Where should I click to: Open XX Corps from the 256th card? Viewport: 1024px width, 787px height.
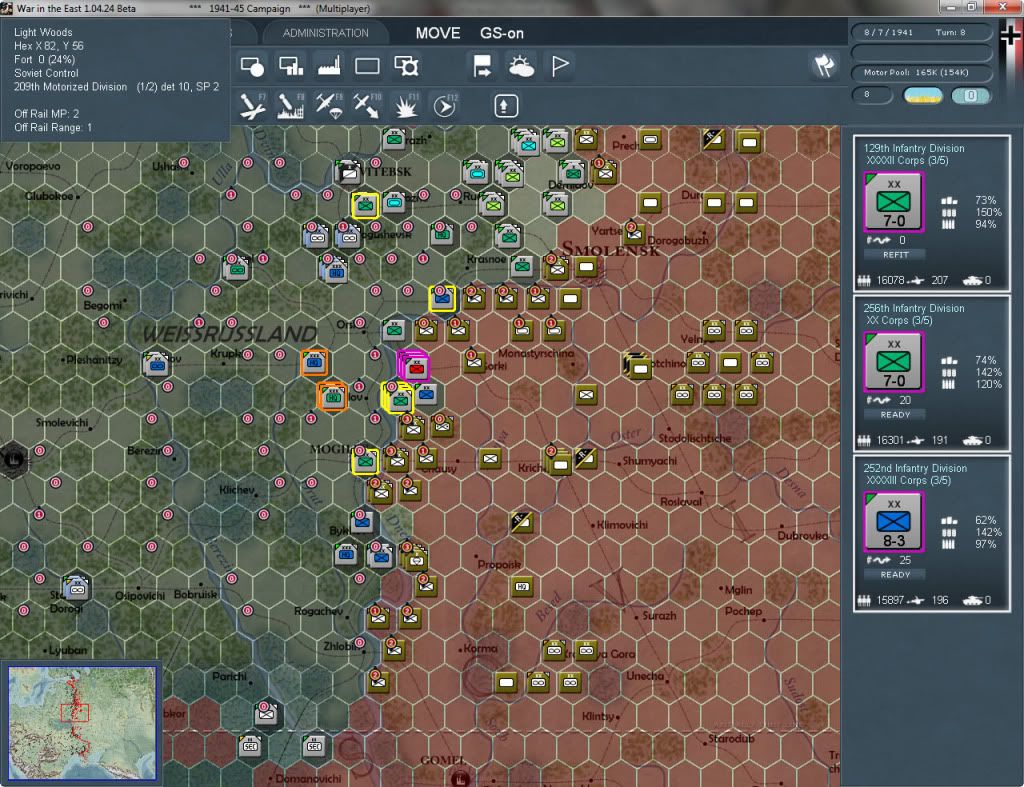pyautogui.click(x=899, y=321)
